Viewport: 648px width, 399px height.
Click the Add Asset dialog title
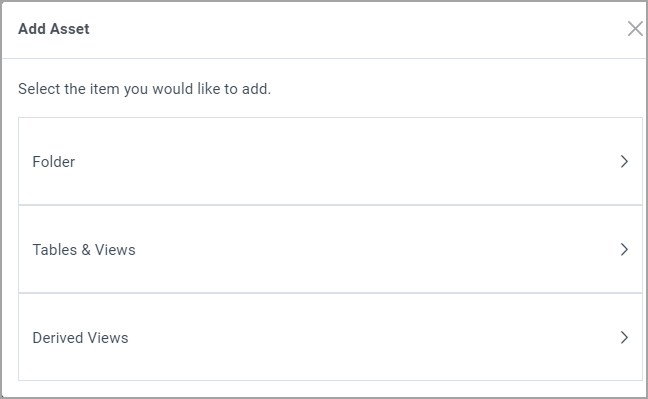click(x=54, y=29)
